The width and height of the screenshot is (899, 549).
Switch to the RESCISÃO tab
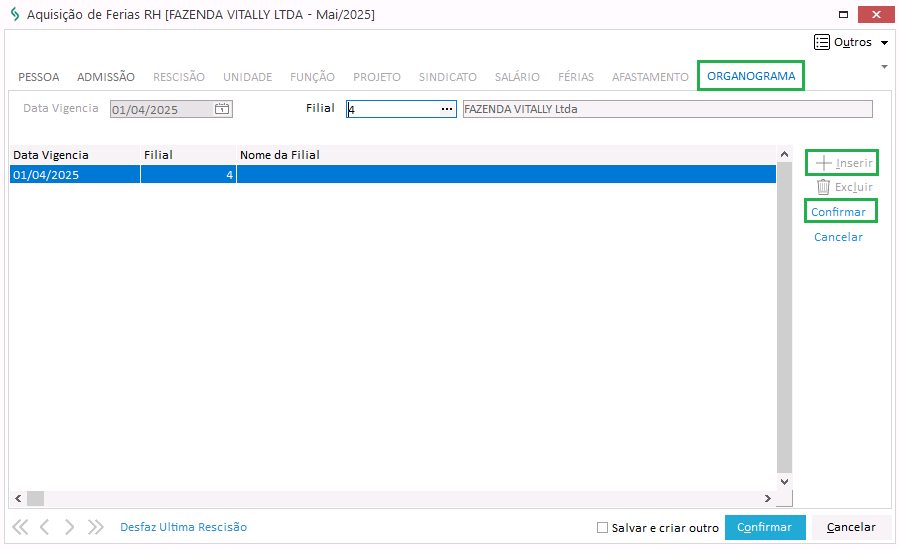tap(179, 77)
